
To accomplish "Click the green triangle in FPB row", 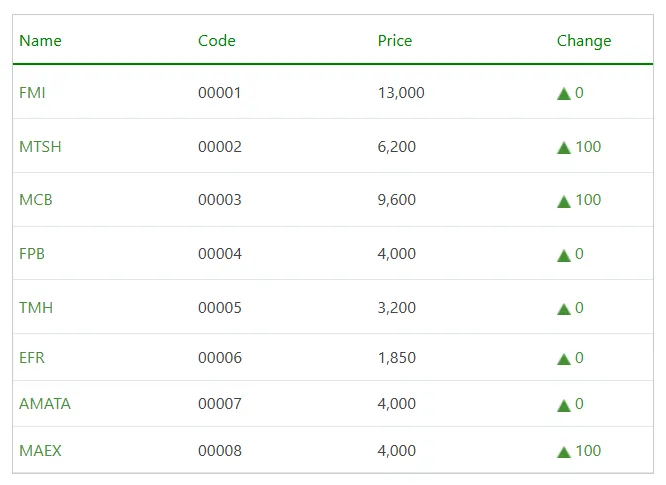I will pos(564,255).
